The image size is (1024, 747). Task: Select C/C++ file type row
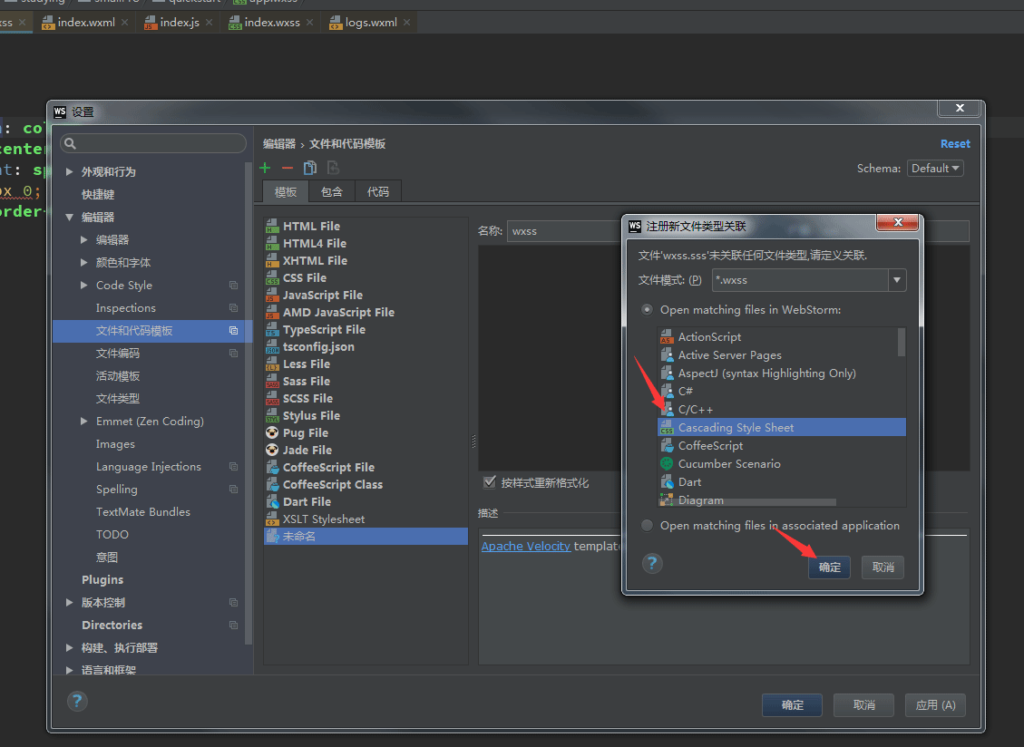pos(782,409)
